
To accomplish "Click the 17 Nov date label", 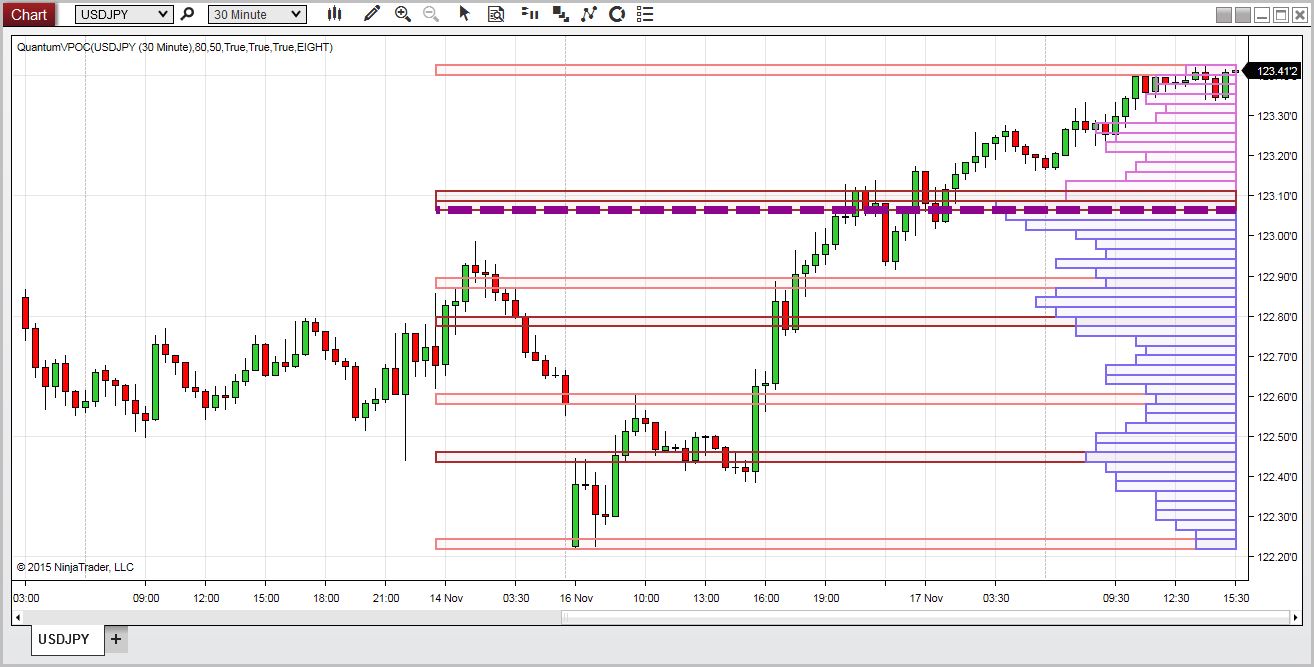I will click(x=926, y=598).
